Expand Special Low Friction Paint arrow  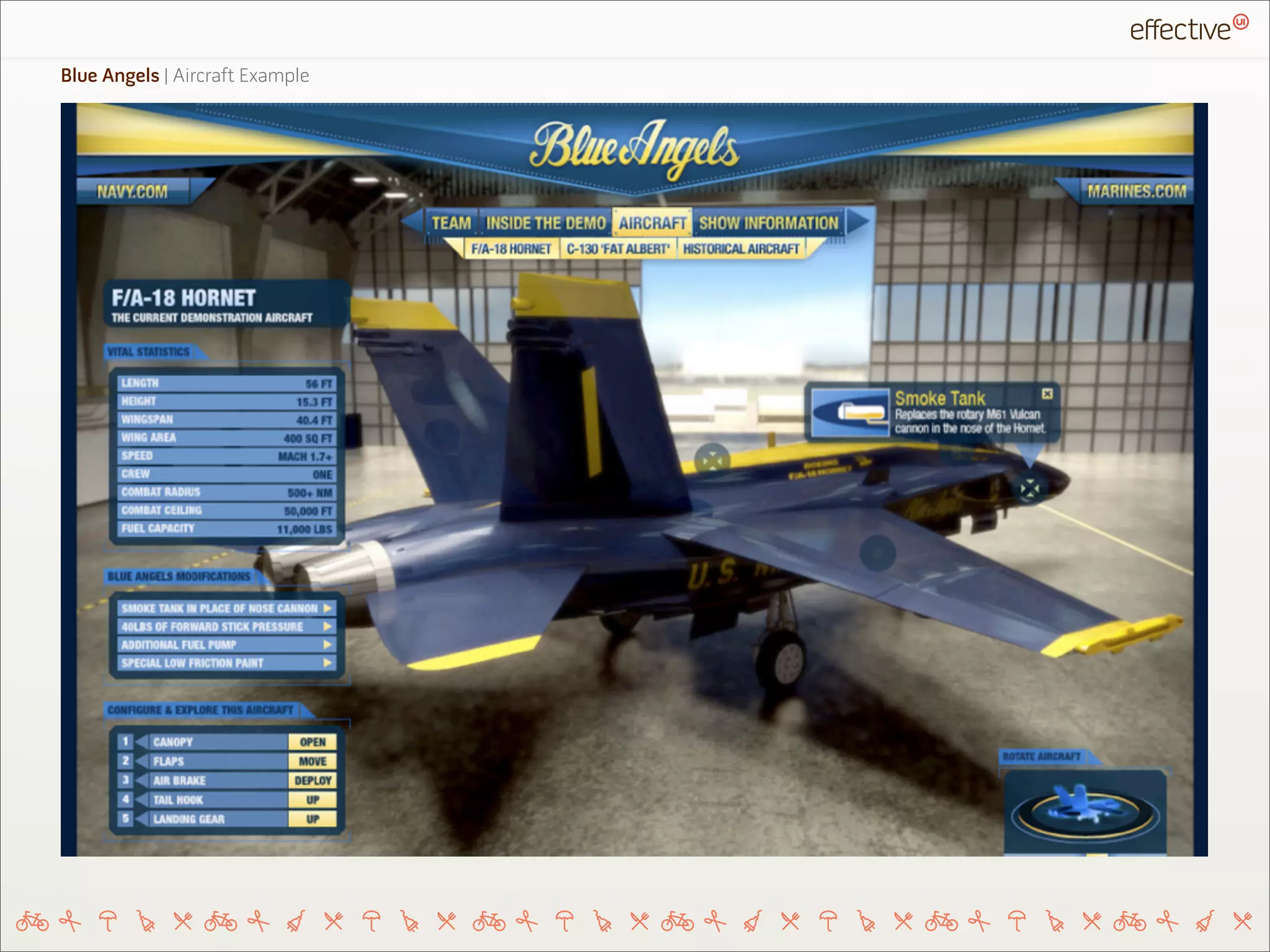point(328,663)
